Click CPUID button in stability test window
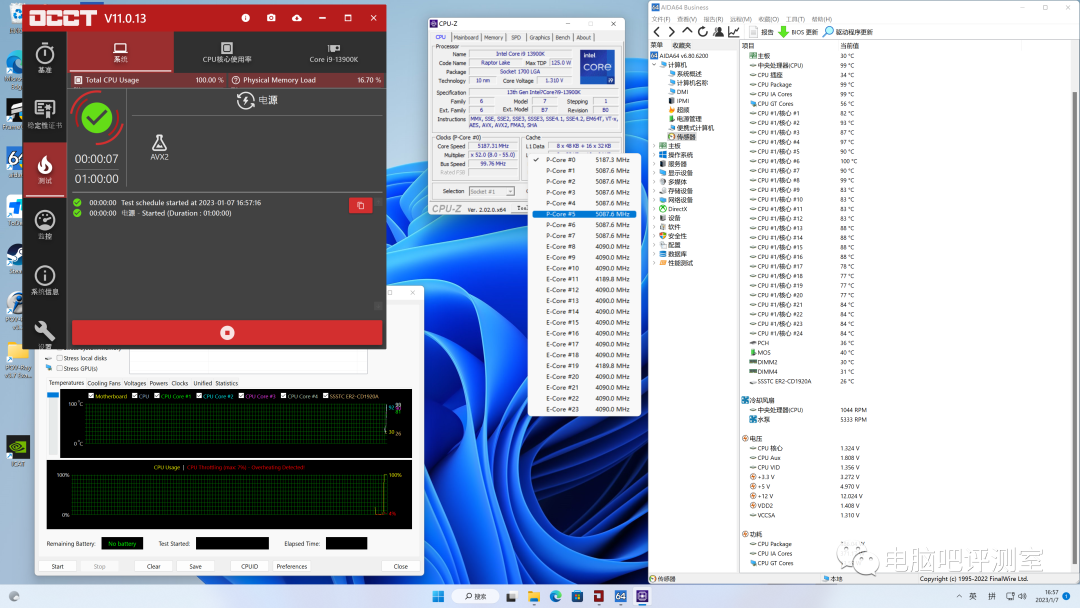Image resolution: width=1080 pixels, height=608 pixels. click(x=249, y=567)
